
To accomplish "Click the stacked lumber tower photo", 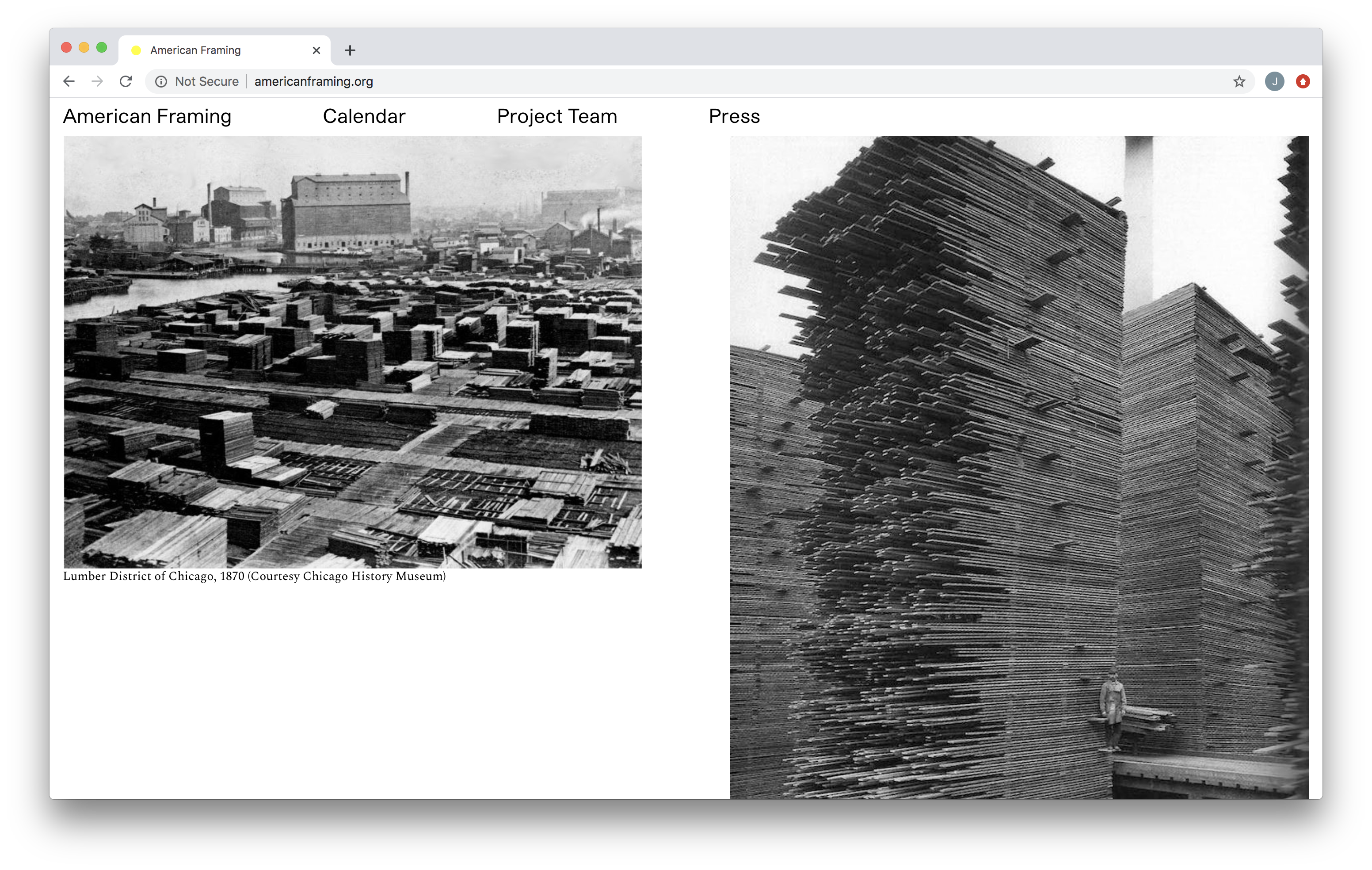I will click(1019, 467).
